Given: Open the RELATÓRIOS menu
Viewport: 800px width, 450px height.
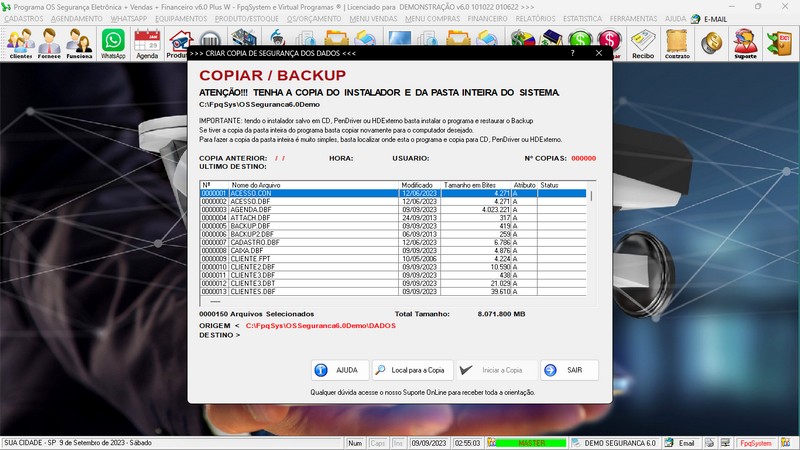Looking at the screenshot, I should (535, 19).
